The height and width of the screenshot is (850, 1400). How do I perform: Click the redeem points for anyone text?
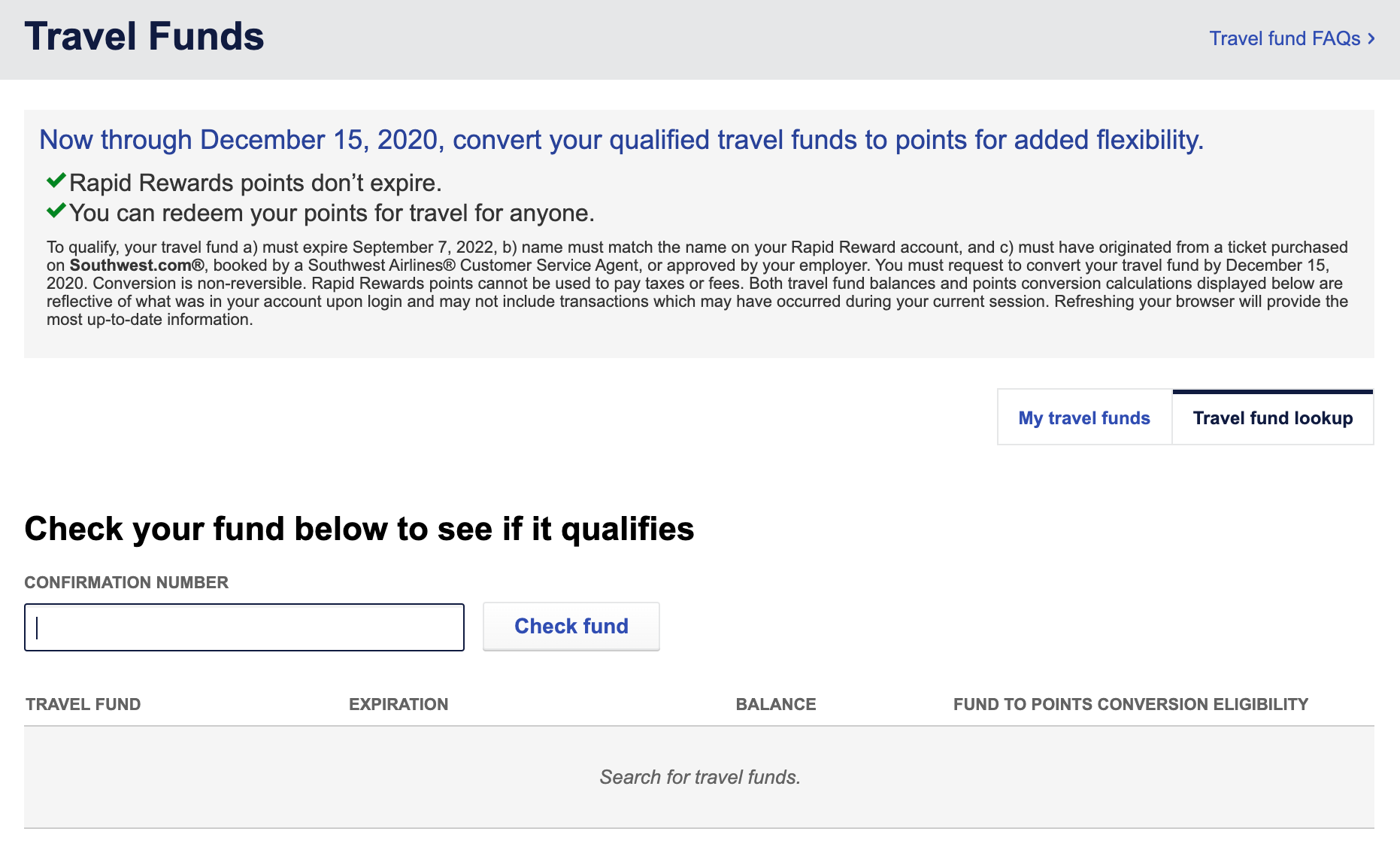click(x=332, y=213)
